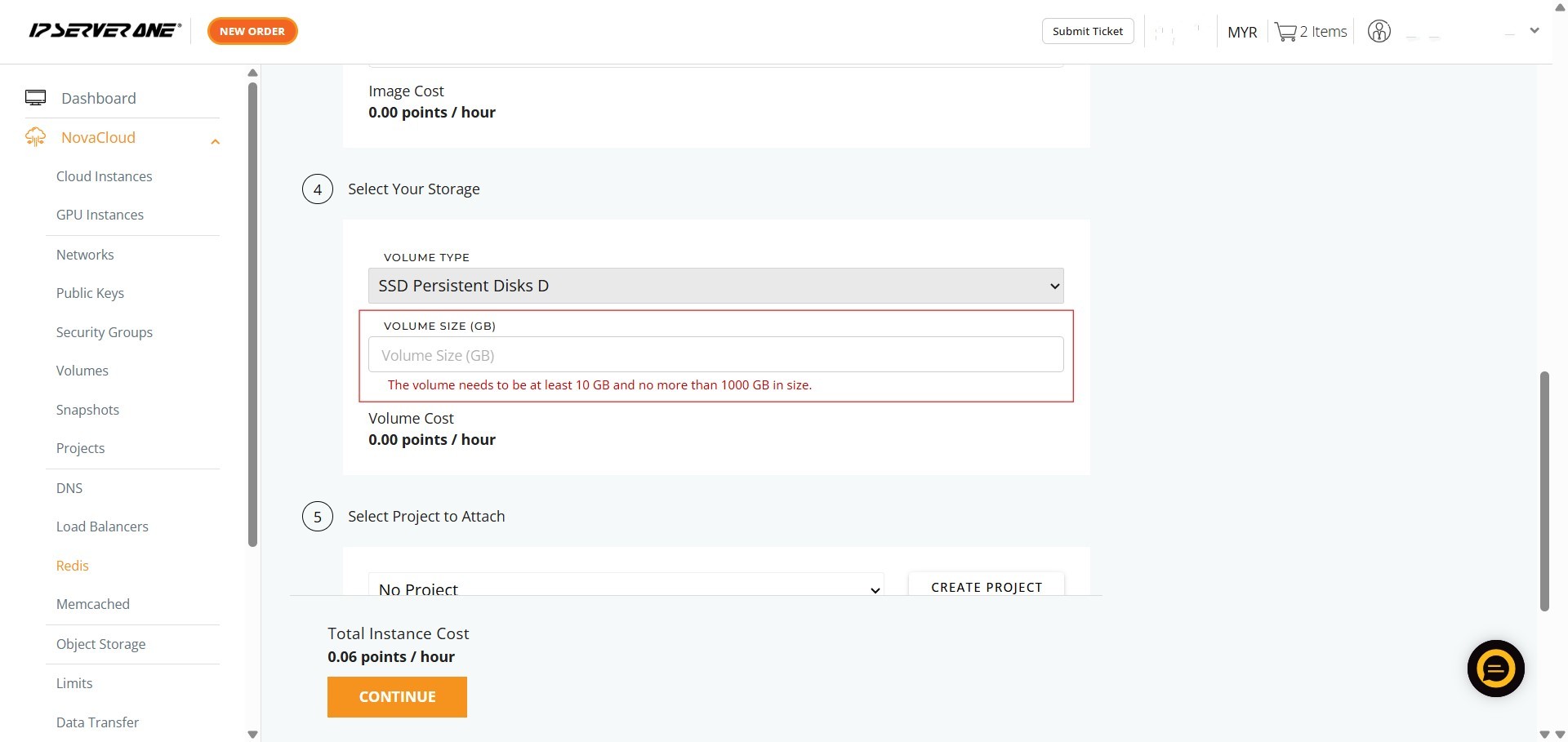Click the Create Project button

pyautogui.click(x=986, y=586)
